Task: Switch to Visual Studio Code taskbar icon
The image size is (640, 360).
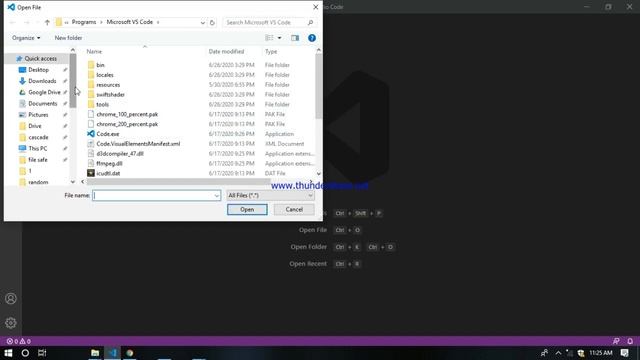Action: click(113, 353)
